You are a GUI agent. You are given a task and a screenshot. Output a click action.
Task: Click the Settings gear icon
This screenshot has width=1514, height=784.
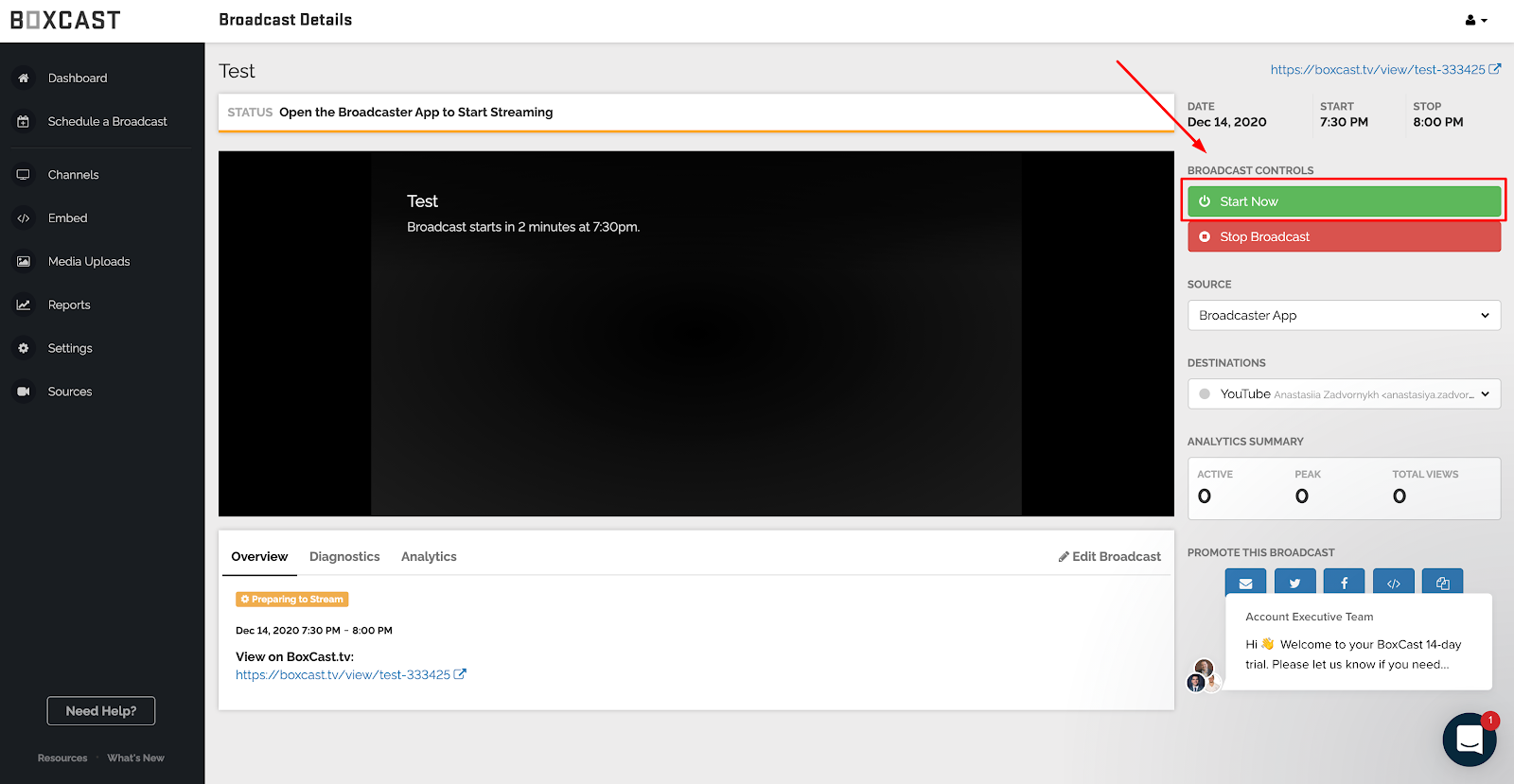pyautogui.click(x=24, y=349)
